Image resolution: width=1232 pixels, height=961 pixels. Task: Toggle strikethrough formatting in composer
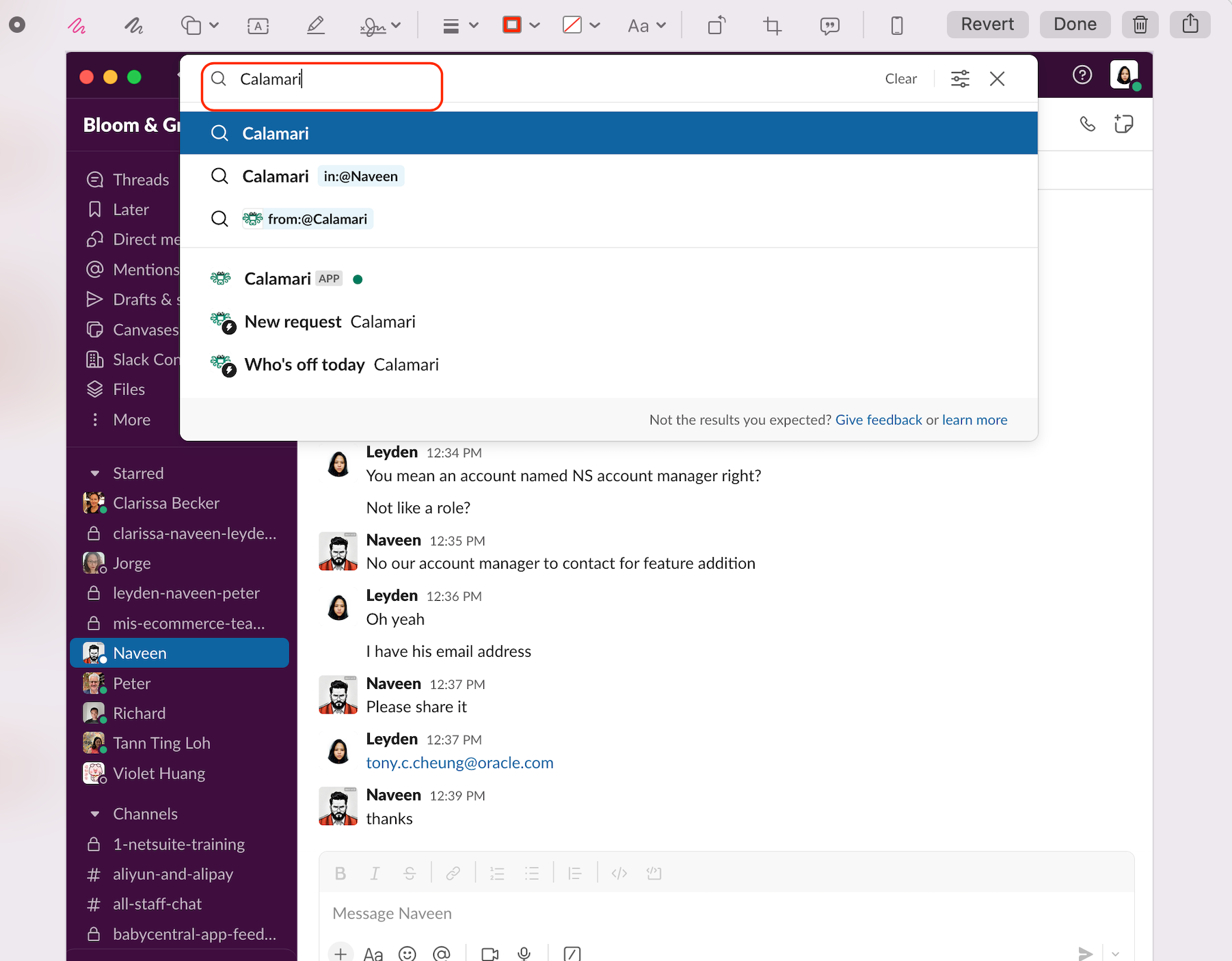pyautogui.click(x=410, y=873)
